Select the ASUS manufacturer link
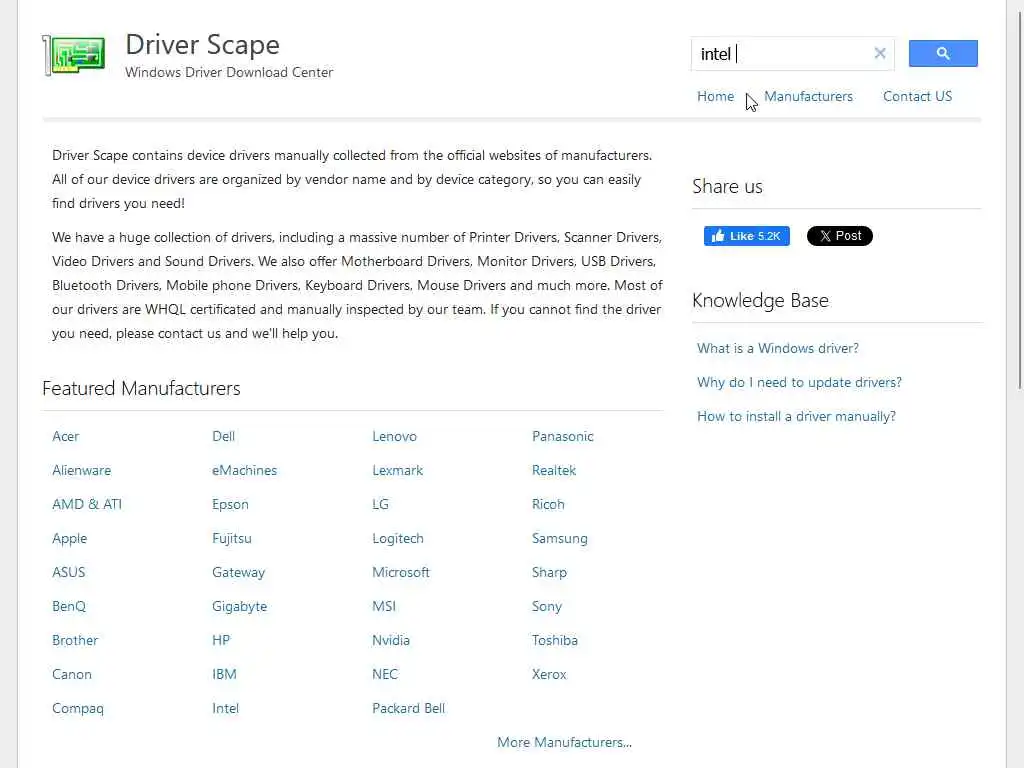This screenshot has height=768, width=1024. click(69, 572)
